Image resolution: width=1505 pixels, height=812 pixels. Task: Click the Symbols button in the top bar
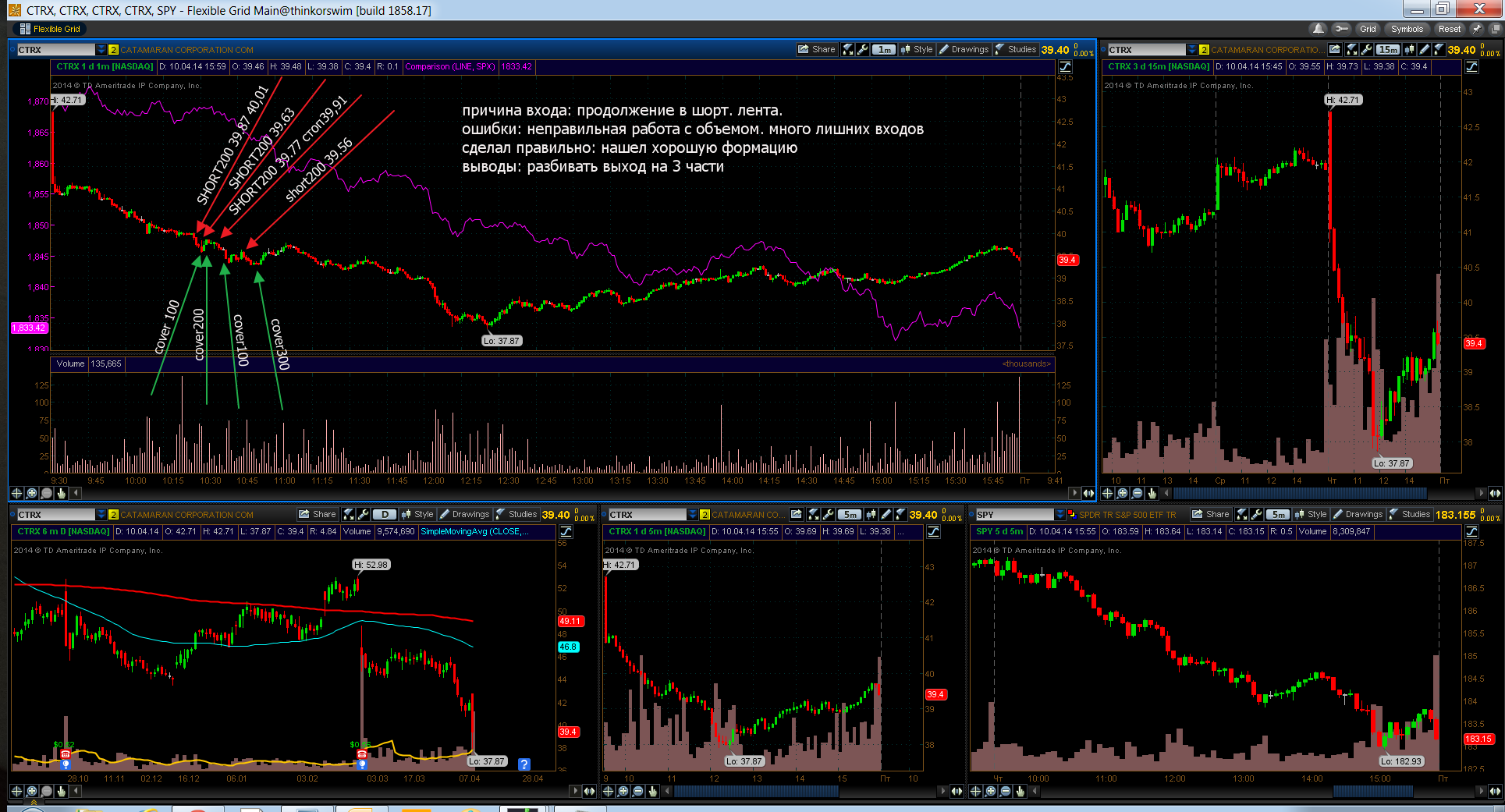[x=1407, y=29]
